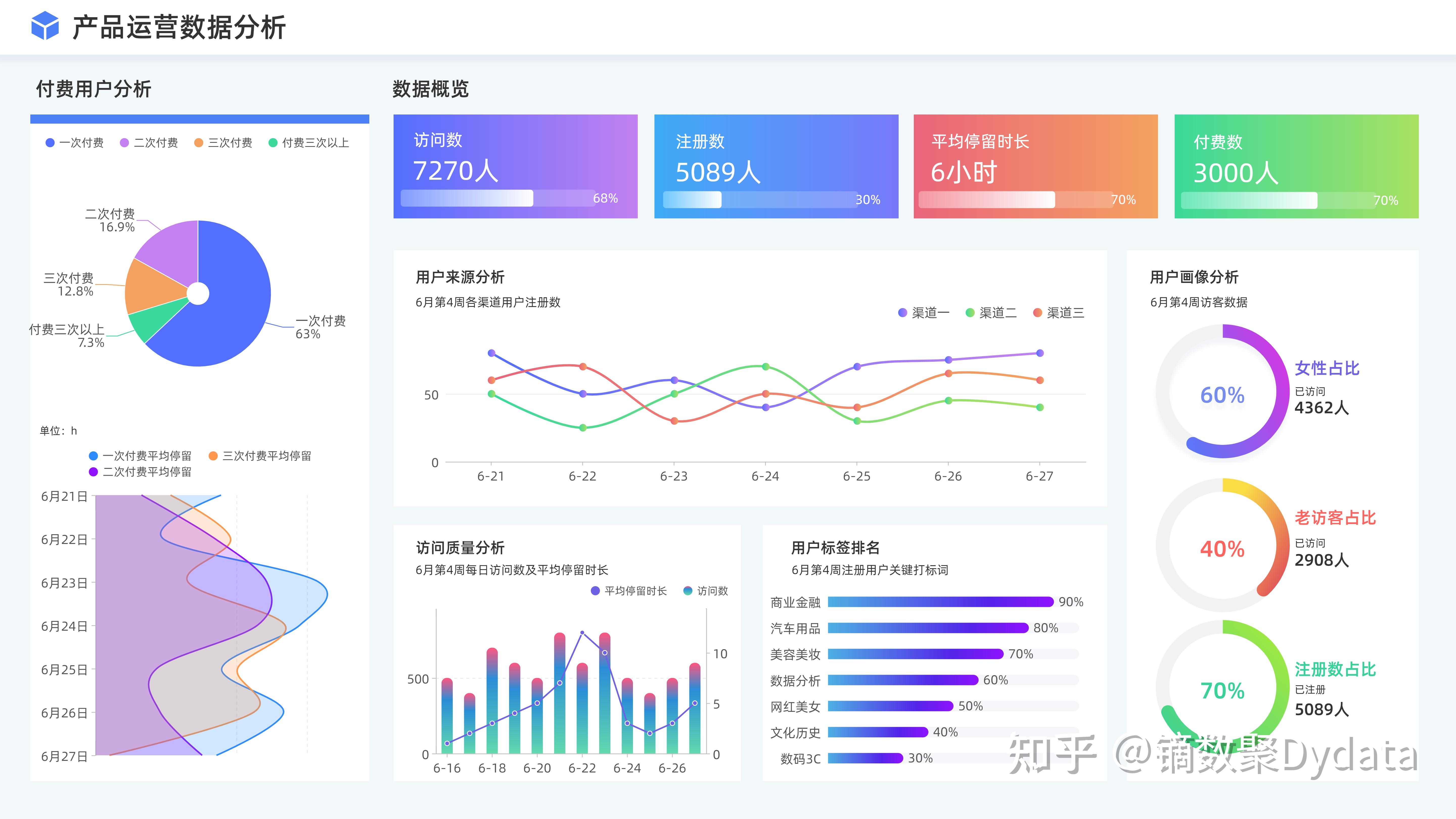Toggle 三次付费平均停留 legend entry
The height and width of the screenshot is (819, 1456).
click(x=260, y=456)
